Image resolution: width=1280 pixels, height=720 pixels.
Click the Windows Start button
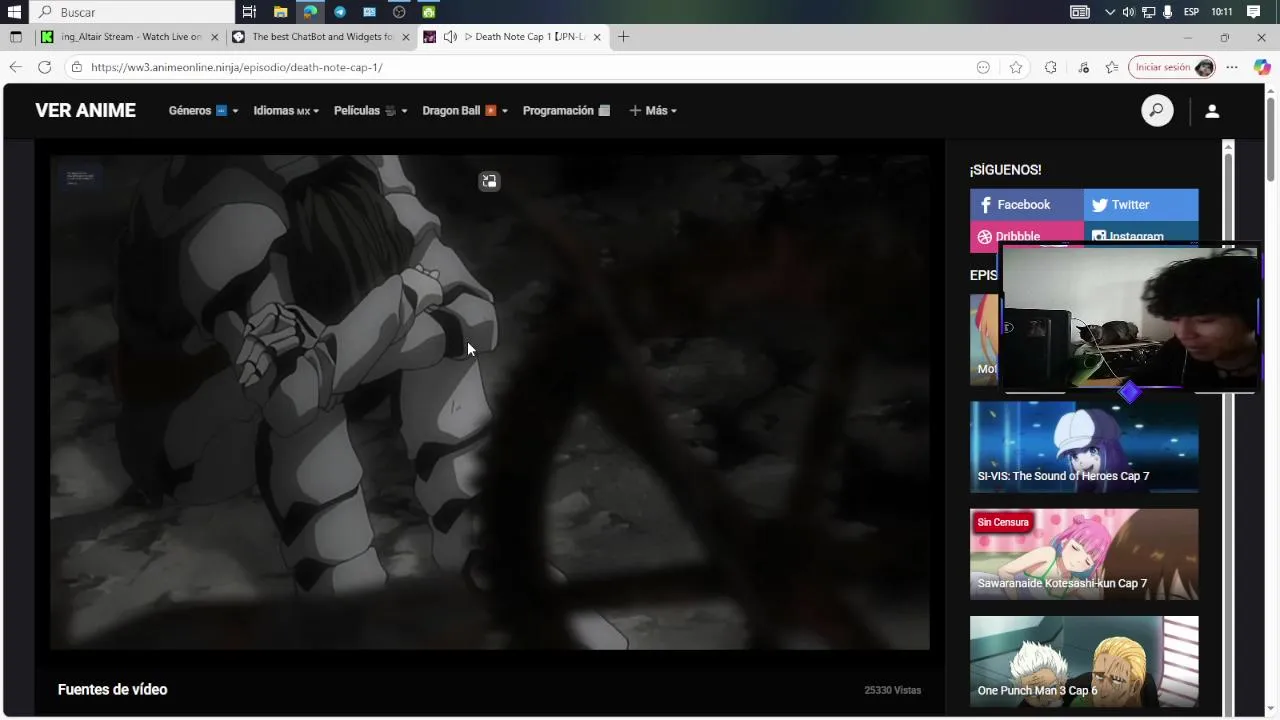pos(14,12)
